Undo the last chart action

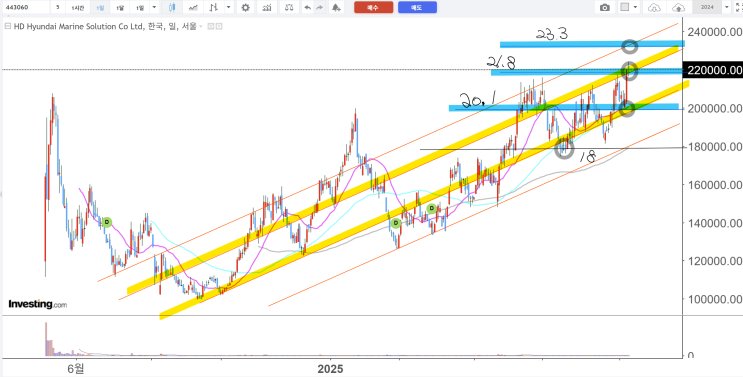308,7
